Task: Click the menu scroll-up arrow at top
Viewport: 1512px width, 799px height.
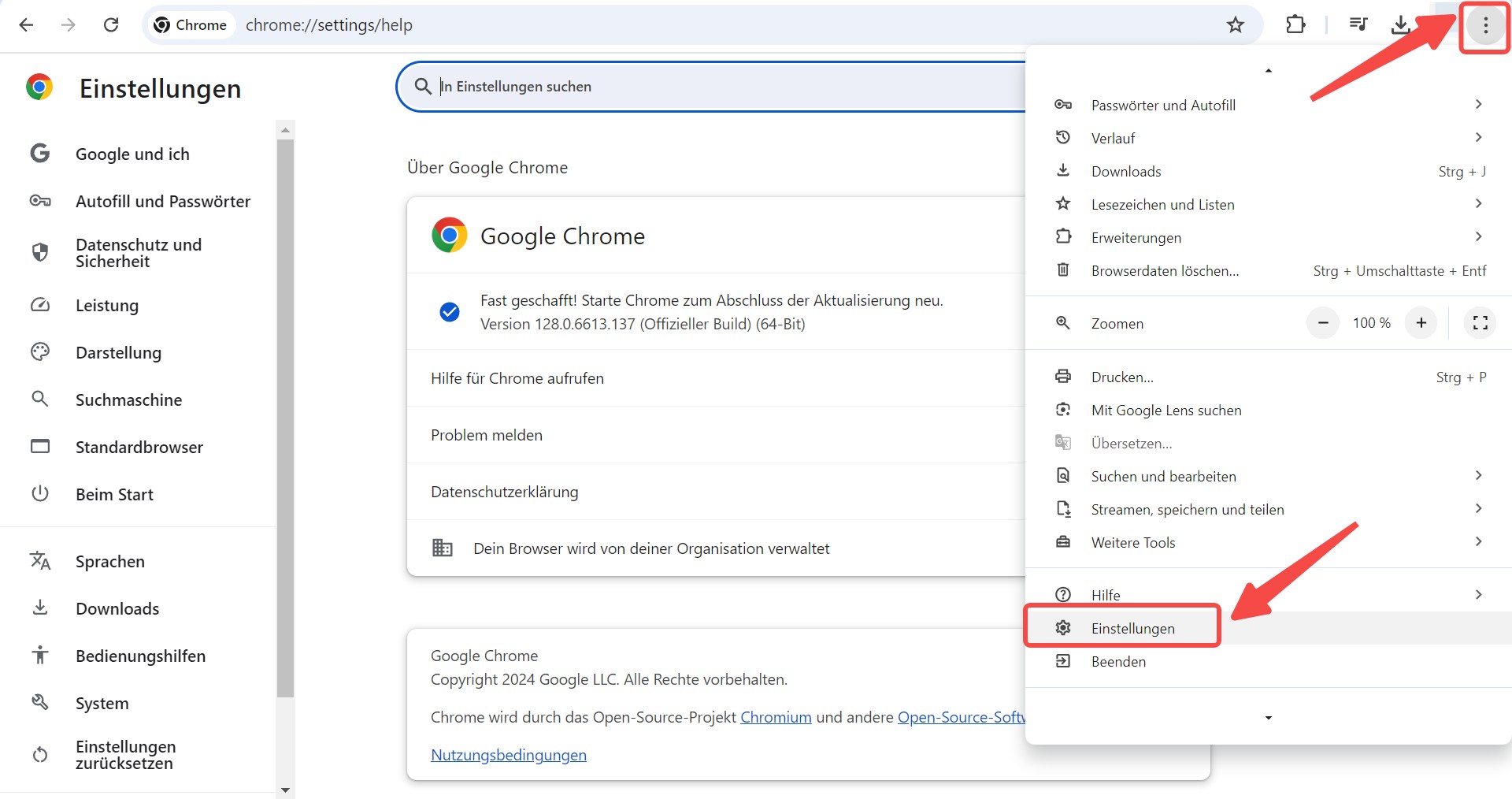Action: 1268,71
